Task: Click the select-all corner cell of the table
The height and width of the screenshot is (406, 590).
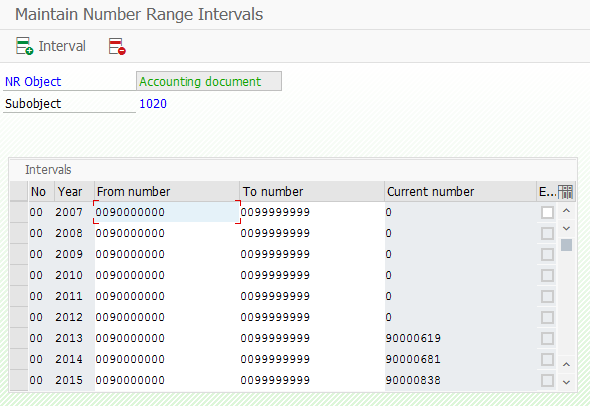Action: click(x=19, y=192)
